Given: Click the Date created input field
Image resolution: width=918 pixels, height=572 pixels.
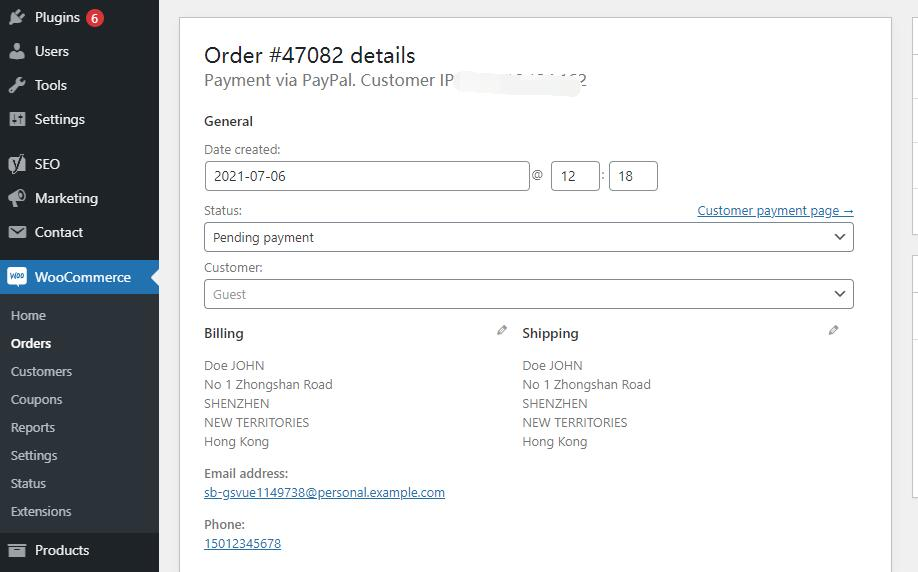Looking at the screenshot, I should [366, 176].
